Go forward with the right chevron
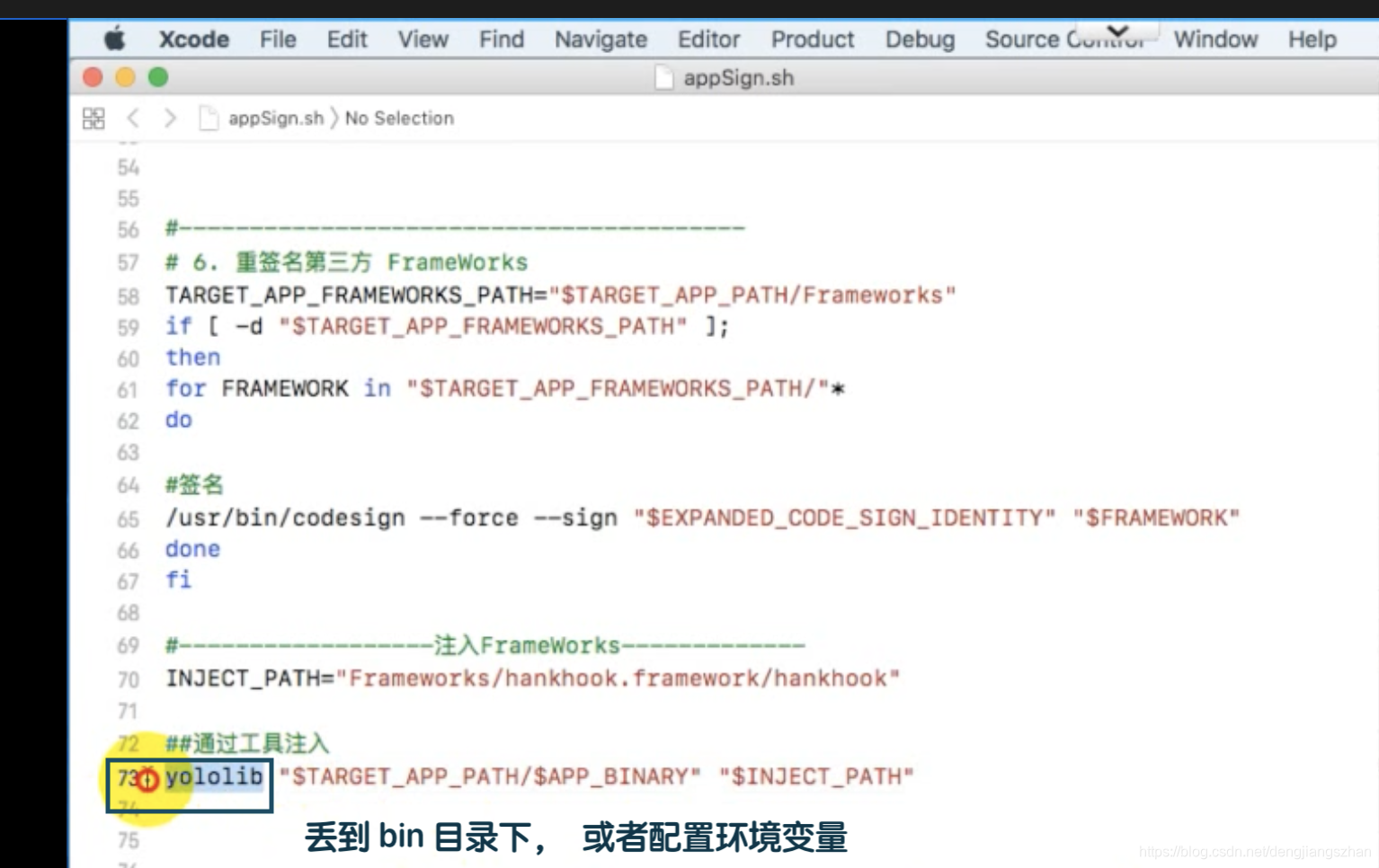Image resolution: width=1379 pixels, height=868 pixels. click(170, 118)
